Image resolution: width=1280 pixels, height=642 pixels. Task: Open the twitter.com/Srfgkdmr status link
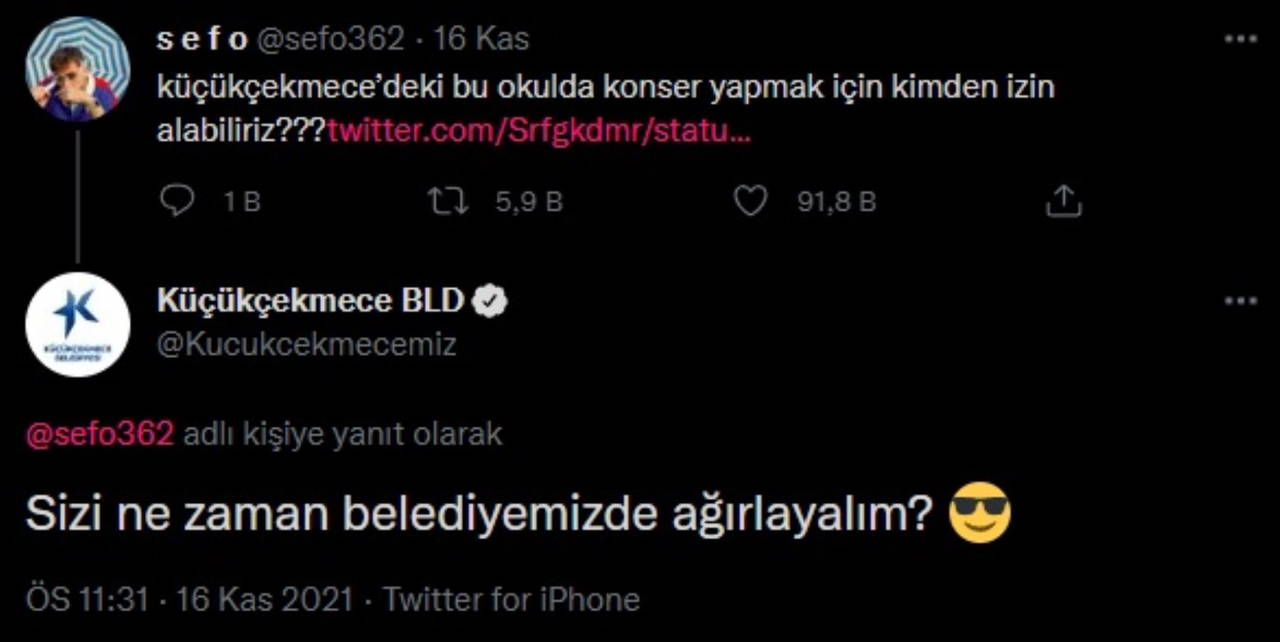tap(539, 131)
